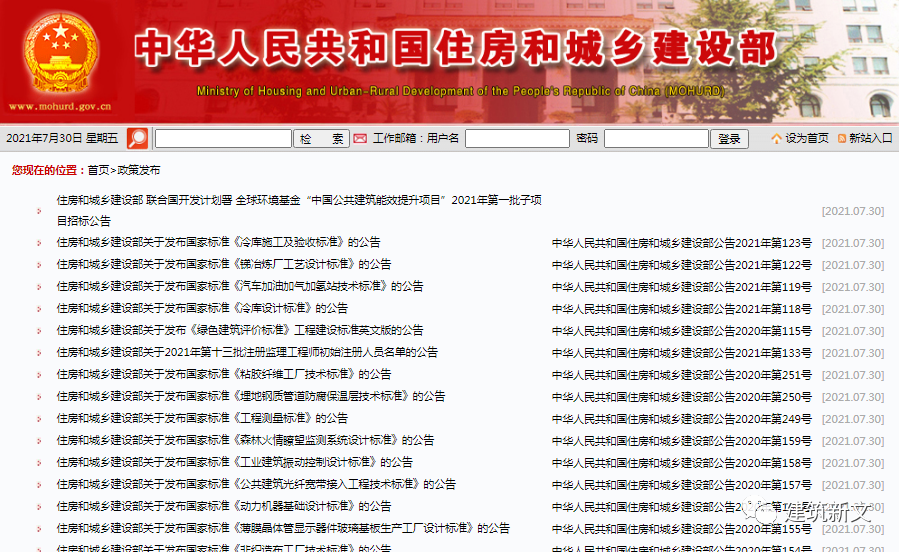901x552 pixels.
Task: Open the 《汽车加油加气加氢站技术标准》 announcement
Action: 240,286
